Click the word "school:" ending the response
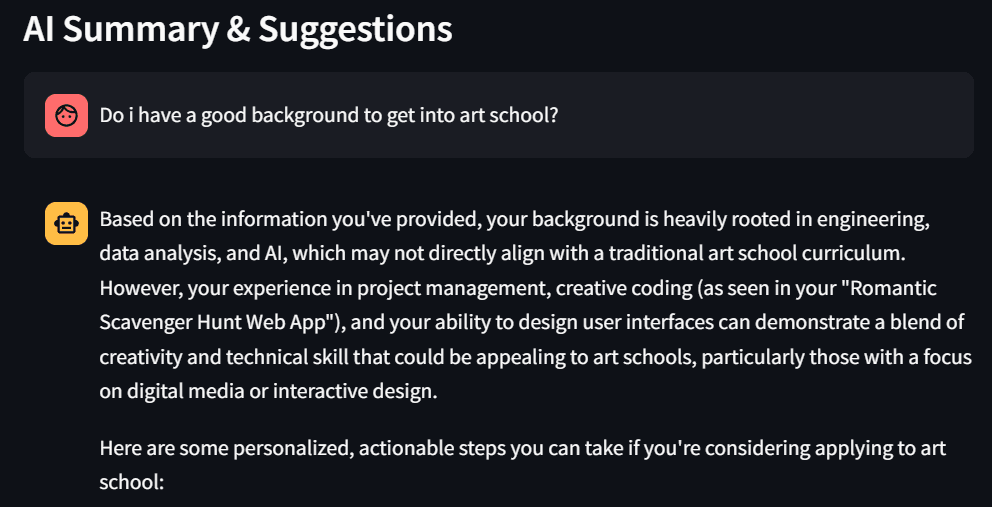This screenshot has height=507, width=992. 132,484
